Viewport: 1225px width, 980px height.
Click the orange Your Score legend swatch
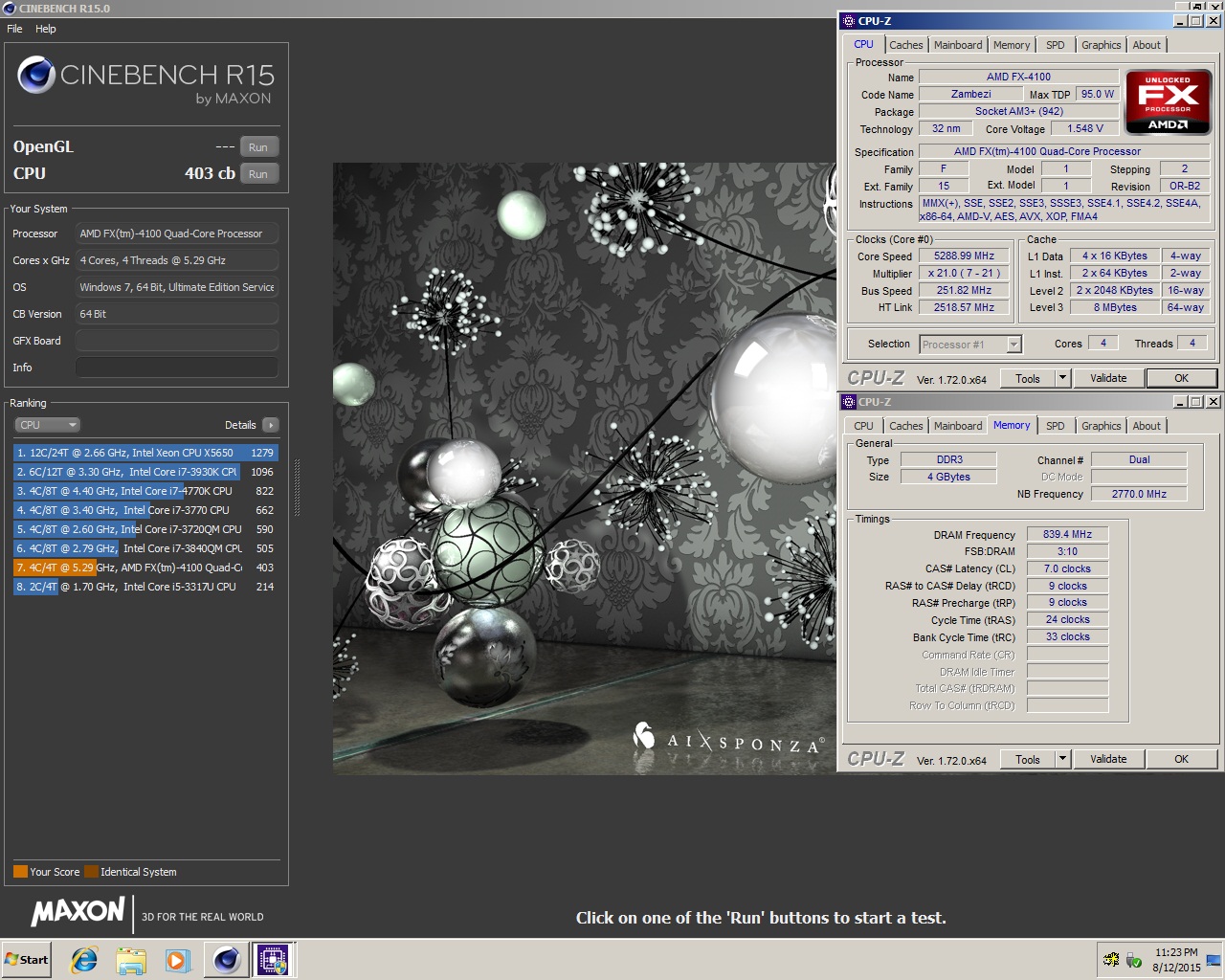click(x=20, y=872)
